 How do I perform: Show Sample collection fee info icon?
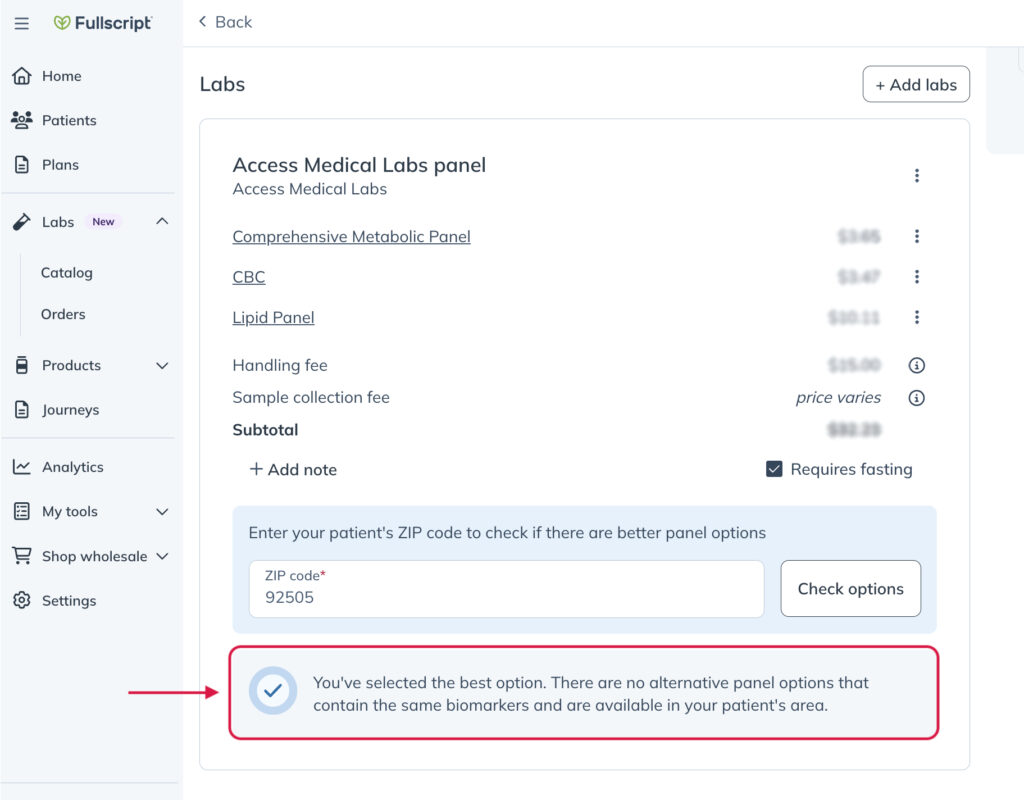tap(917, 398)
